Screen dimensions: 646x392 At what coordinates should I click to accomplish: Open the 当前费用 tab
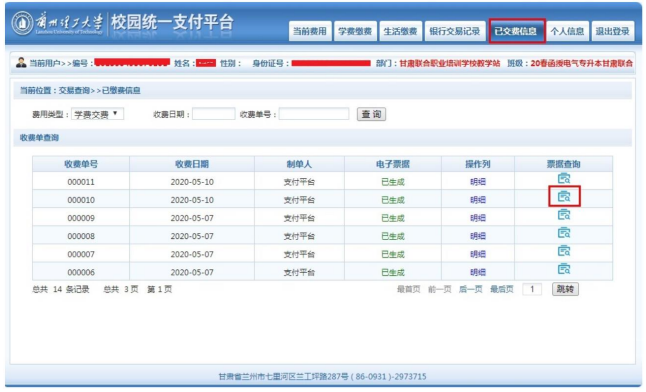310,31
